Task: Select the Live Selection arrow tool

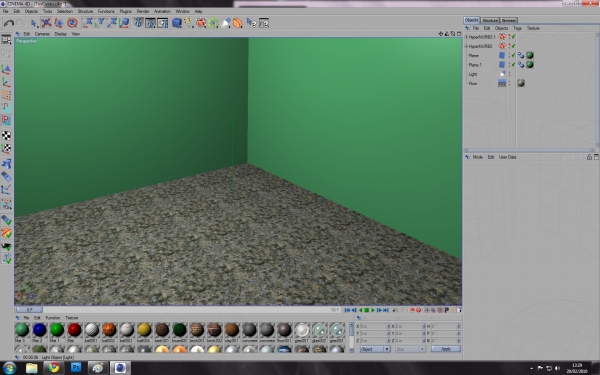Action: (34, 23)
